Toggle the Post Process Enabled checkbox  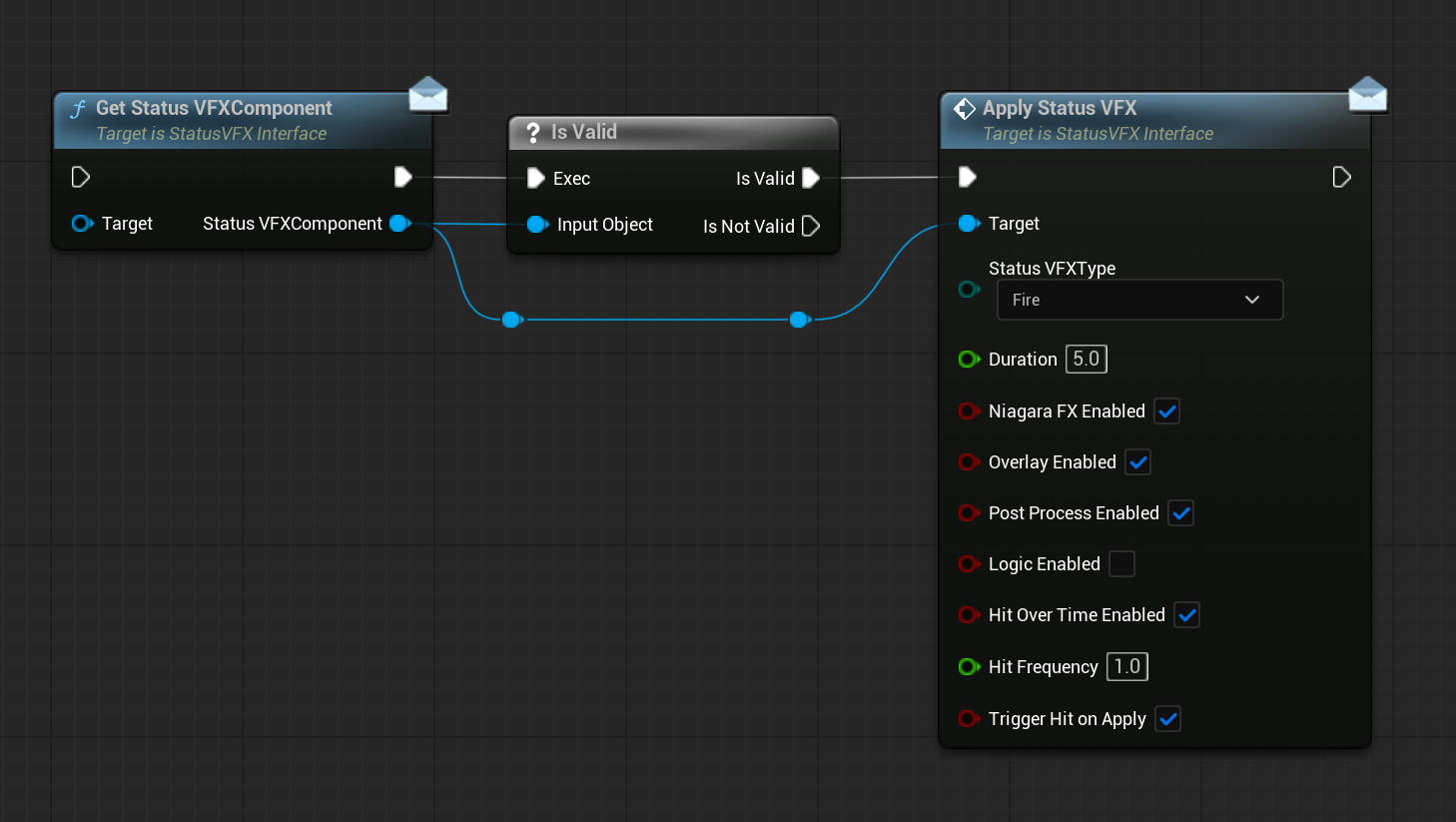[1180, 512]
